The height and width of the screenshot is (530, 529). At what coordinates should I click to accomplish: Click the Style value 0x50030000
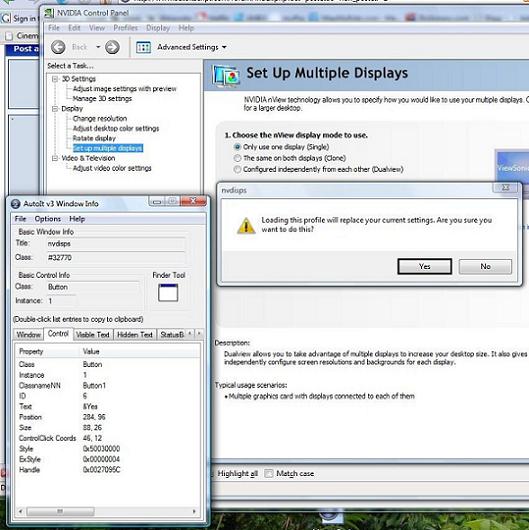pos(101,449)
